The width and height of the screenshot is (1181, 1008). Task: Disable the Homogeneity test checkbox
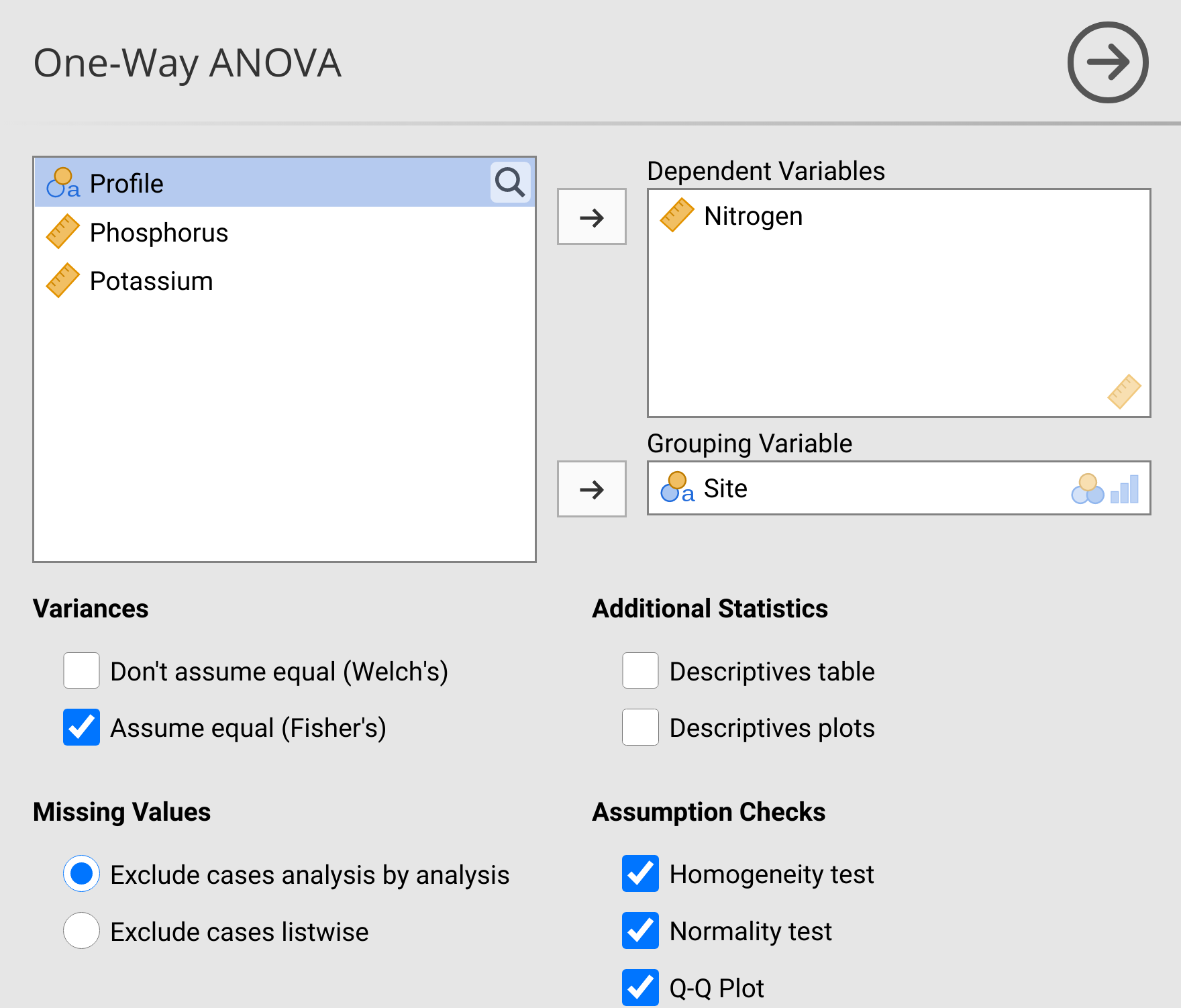pyautogui.click(x=640, y=874)
